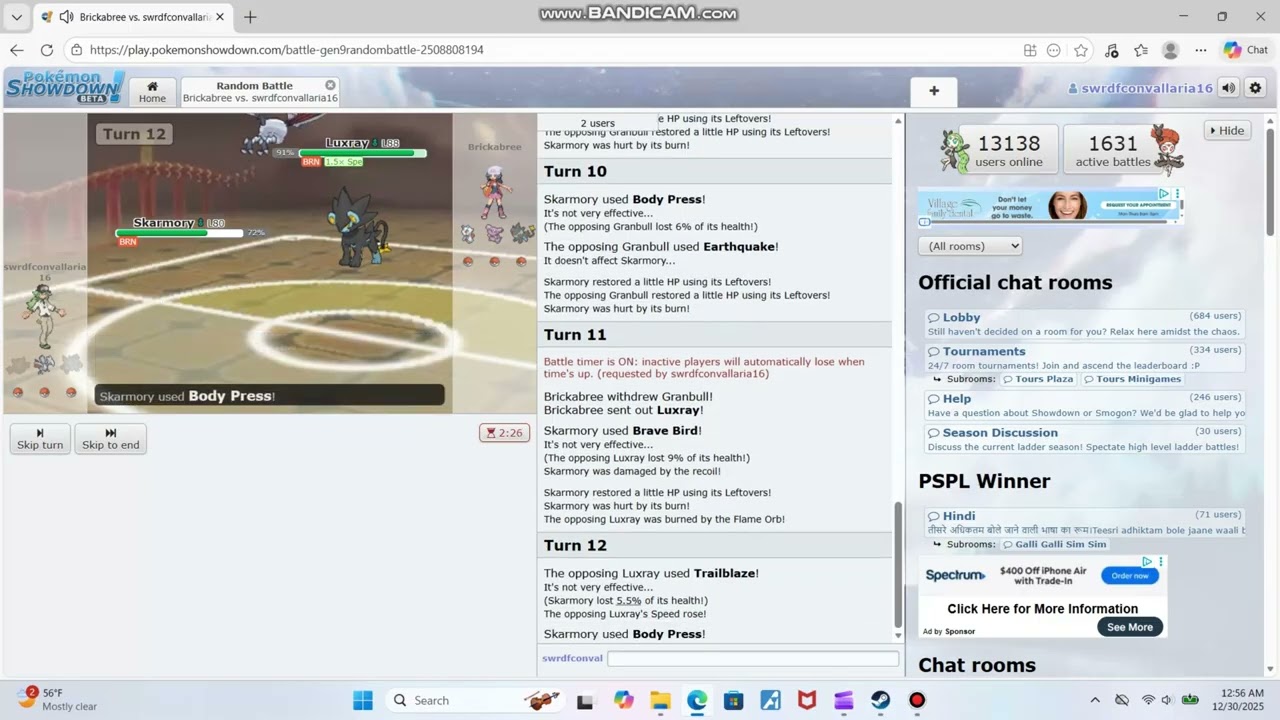Open the Bandicam recorder taskbar icon
This screenshot has width=1280, height=720.
(x=917, y=700)
